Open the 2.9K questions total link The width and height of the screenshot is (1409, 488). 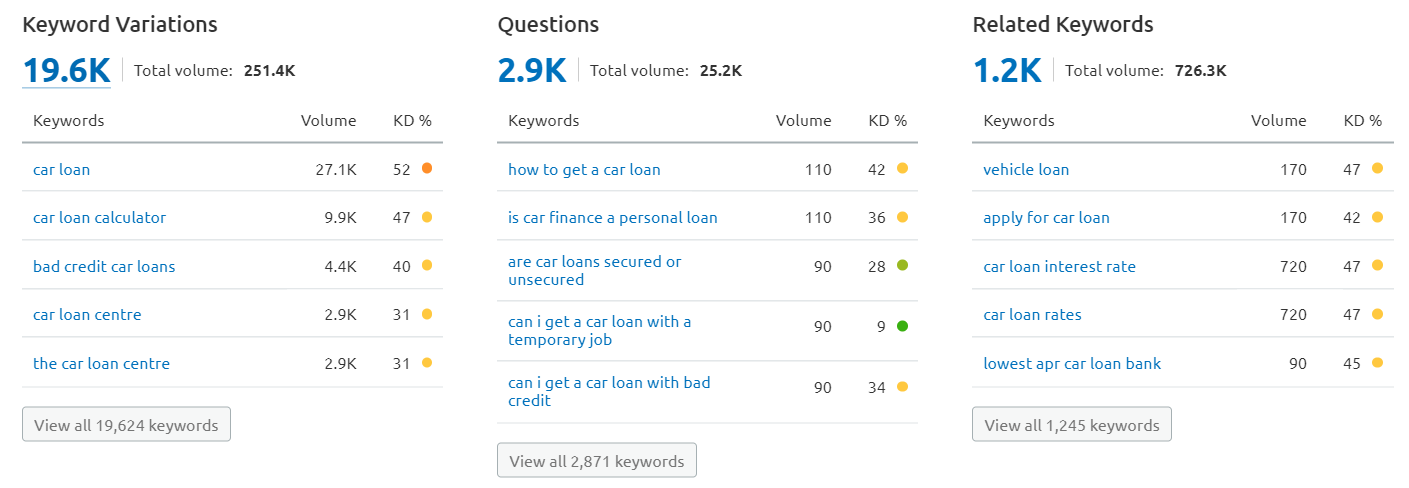click(532, 71)
